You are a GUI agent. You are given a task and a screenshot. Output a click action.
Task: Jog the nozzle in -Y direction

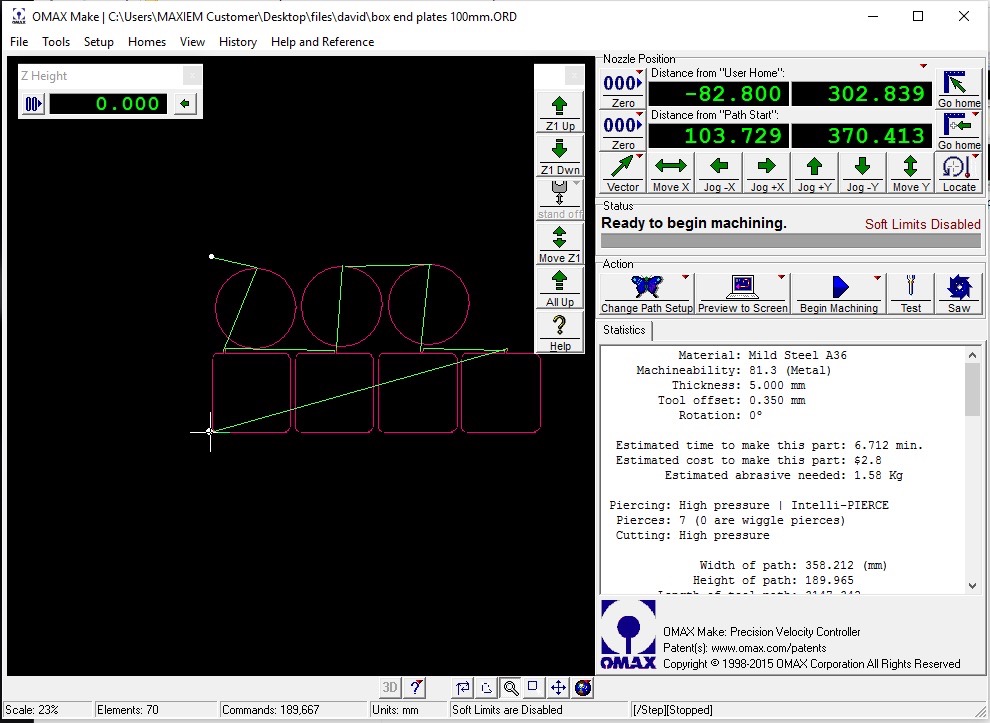(862, 174)
